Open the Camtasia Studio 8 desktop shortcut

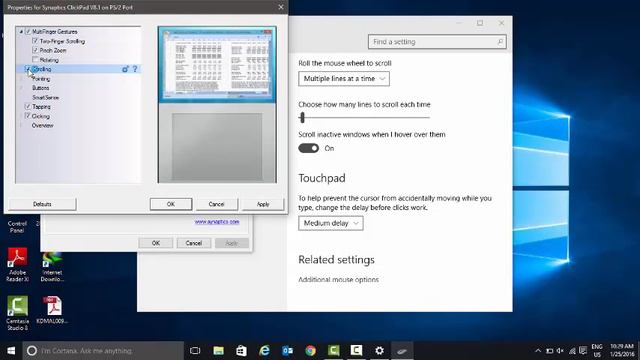pyautogui.click(x=17, y=313)
